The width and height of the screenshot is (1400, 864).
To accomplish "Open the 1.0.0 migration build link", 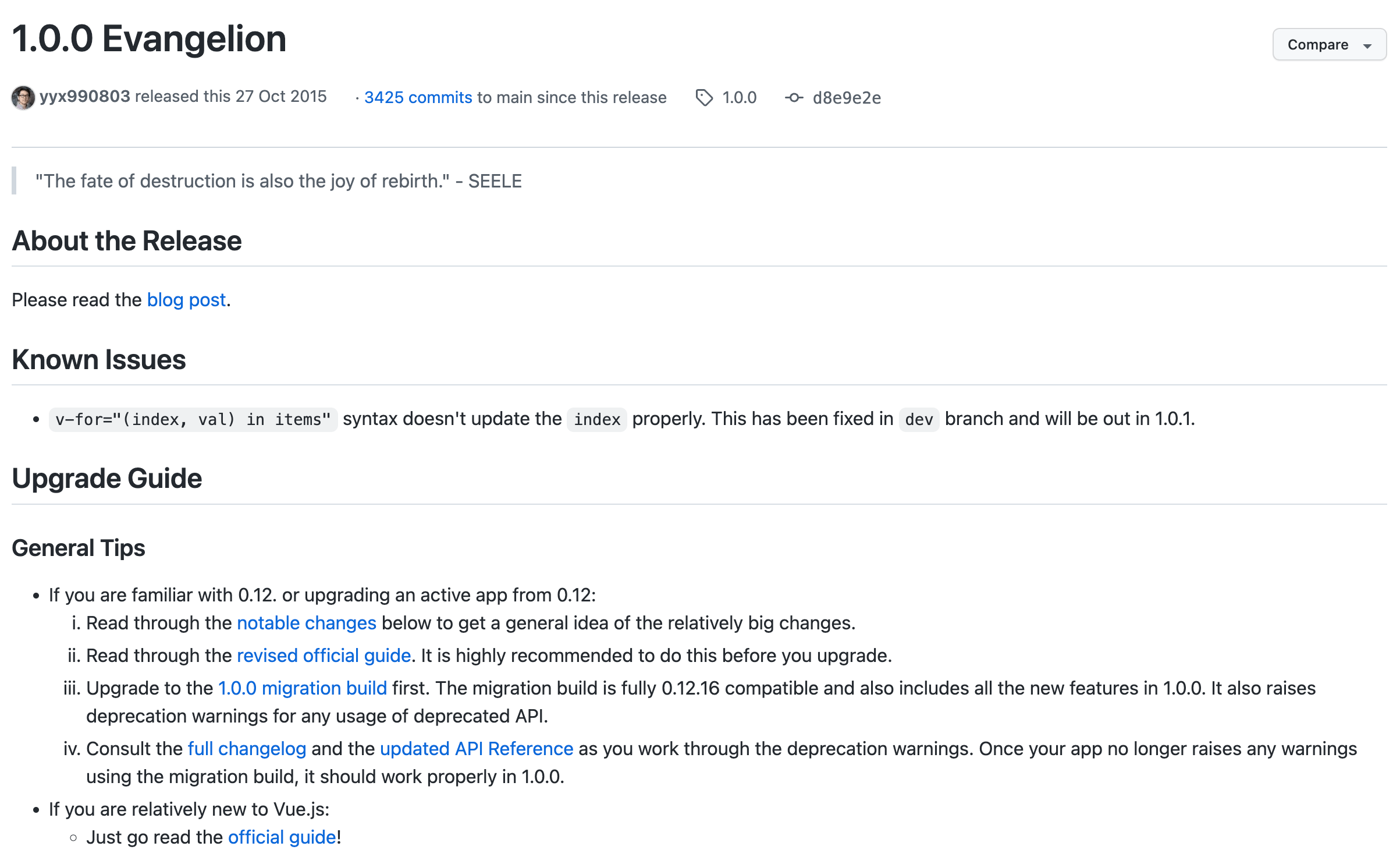I will (x=303, y=688).
